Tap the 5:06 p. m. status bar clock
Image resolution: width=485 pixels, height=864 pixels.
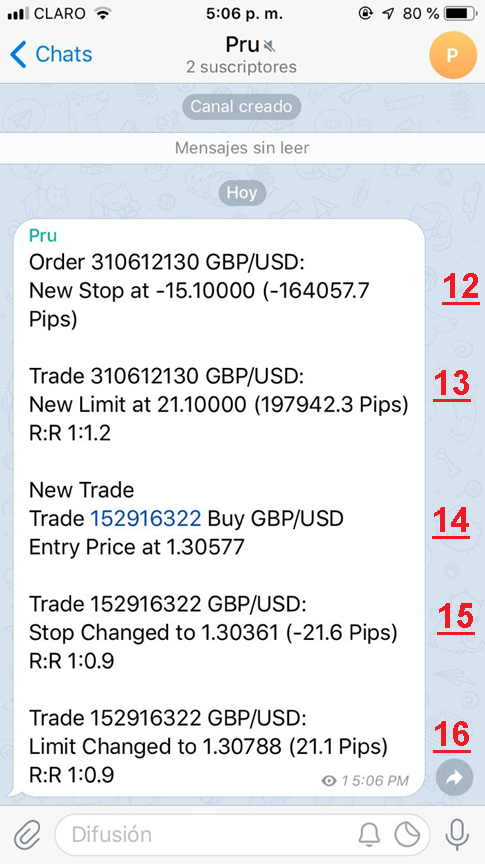[x=244, y=14]
